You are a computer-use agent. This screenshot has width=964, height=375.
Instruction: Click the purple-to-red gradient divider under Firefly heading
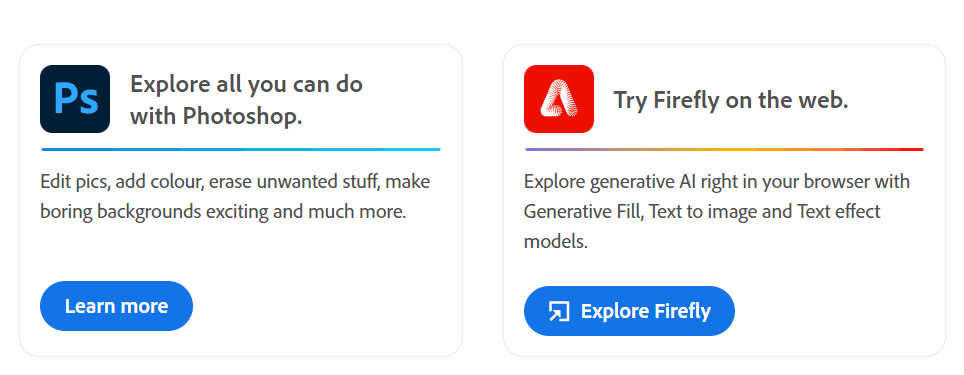pyautogui.click(x=724, y=149)
